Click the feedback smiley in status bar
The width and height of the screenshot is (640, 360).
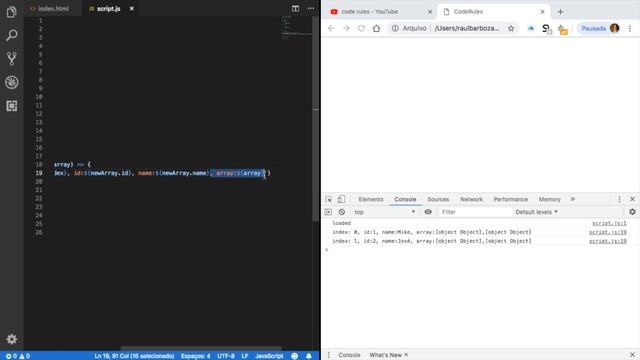[x=295, y=356]
